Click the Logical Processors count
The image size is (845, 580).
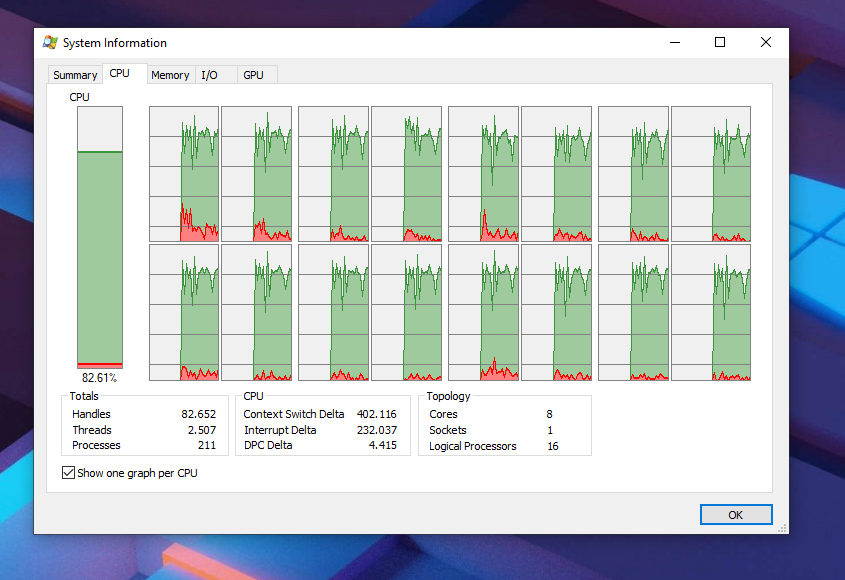pyautogui.click(x=553, y=446)
